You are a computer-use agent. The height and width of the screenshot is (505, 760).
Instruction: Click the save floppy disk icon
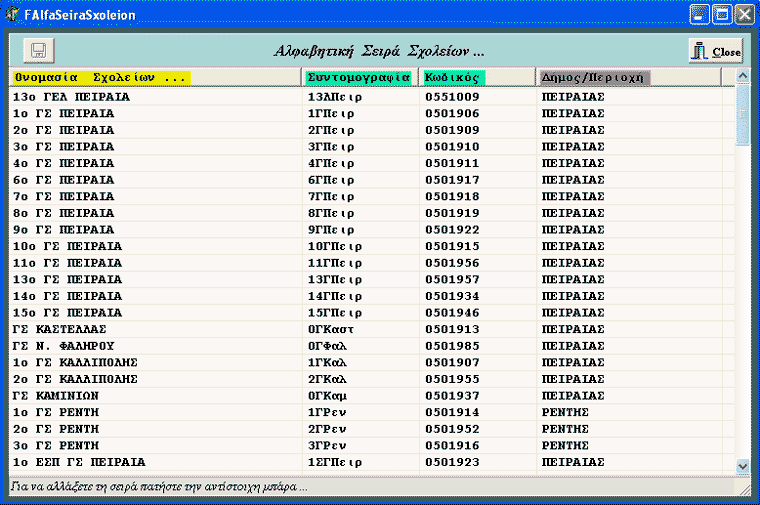(39, 51)
